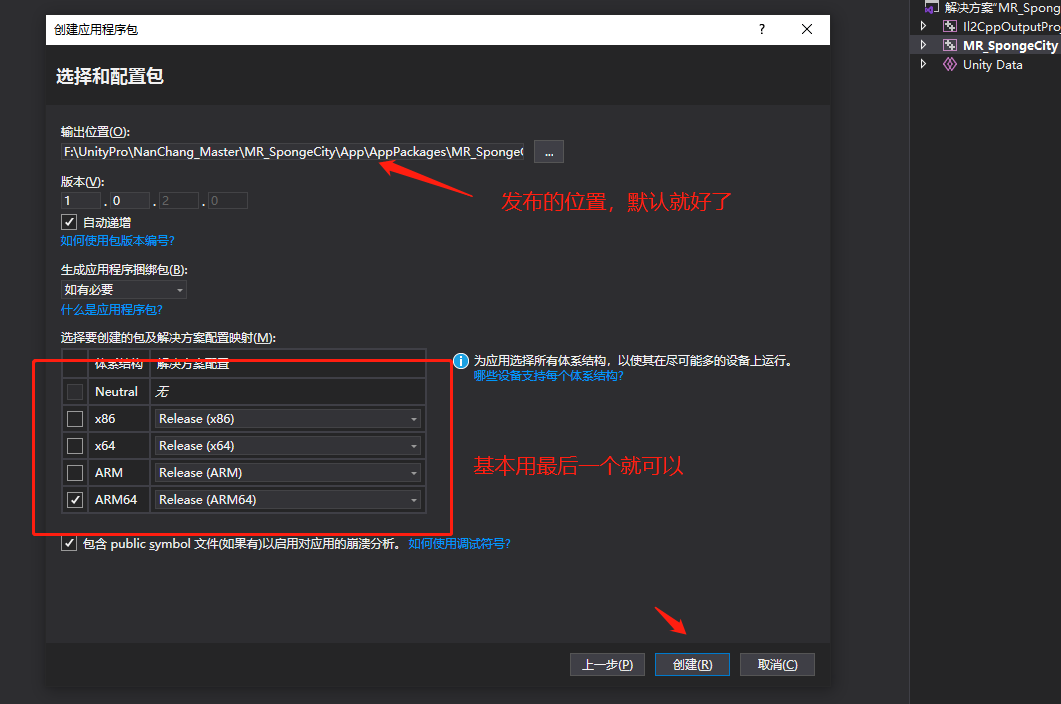The image size is (1061, 704).
Task: Click the Unity Data diamond icon
Action: click(949, 64)
